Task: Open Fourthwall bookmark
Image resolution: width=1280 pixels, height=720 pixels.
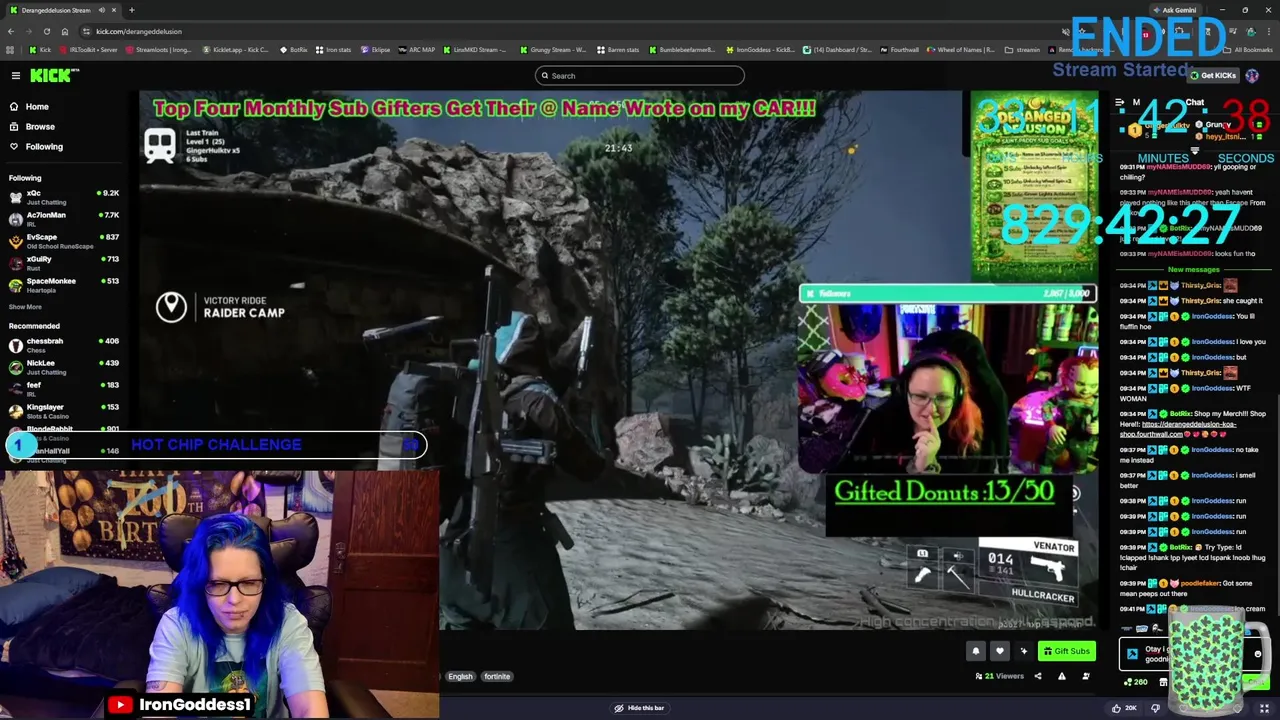Action: [899, 49]
